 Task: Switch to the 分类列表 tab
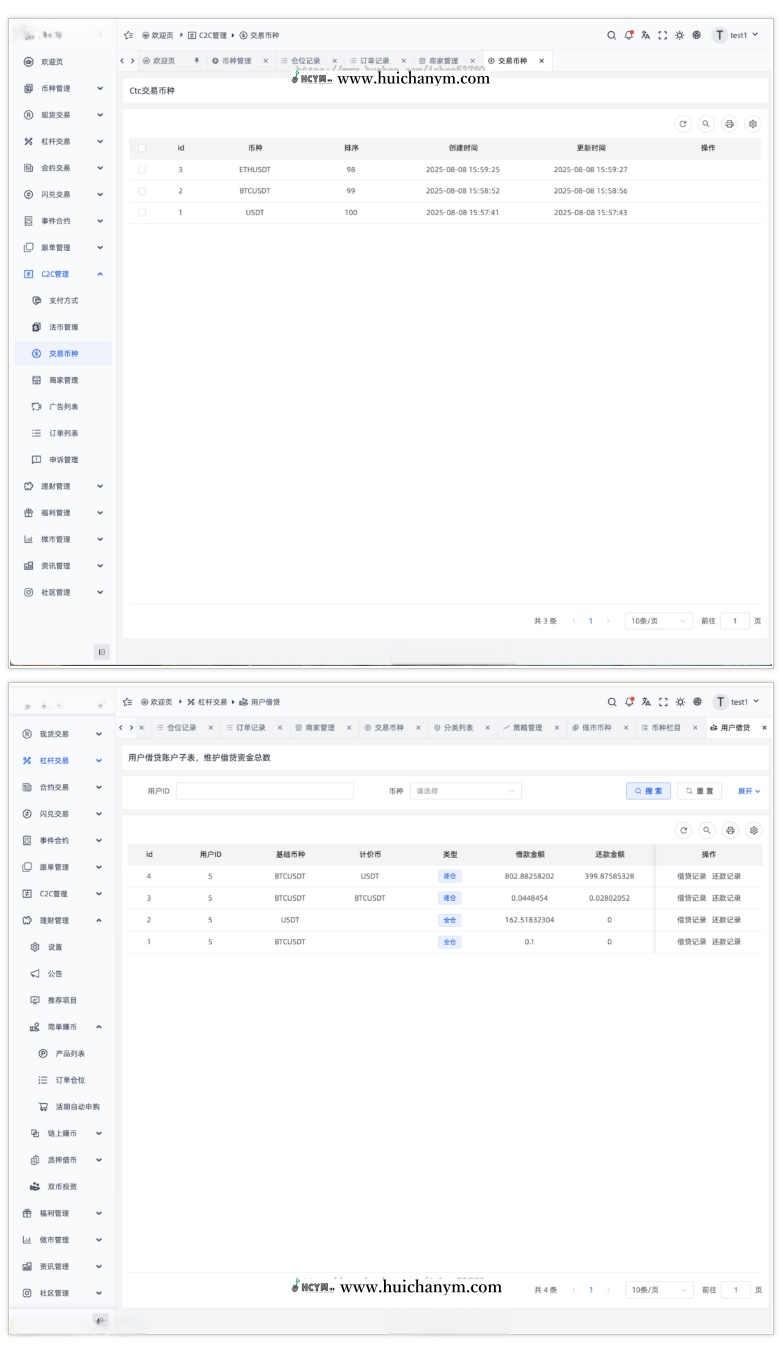click(x=459, y=728)
